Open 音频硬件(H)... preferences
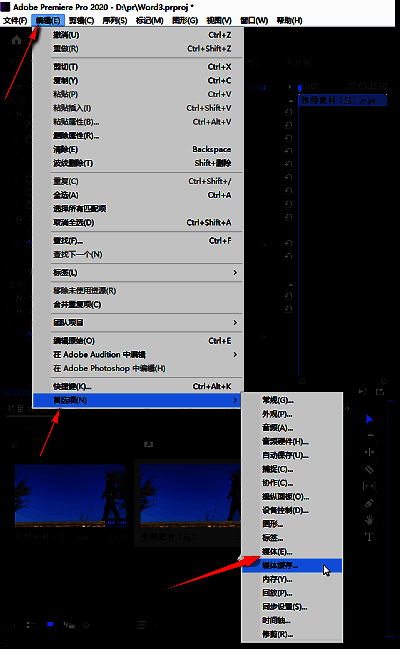 (x=292, y=442)
